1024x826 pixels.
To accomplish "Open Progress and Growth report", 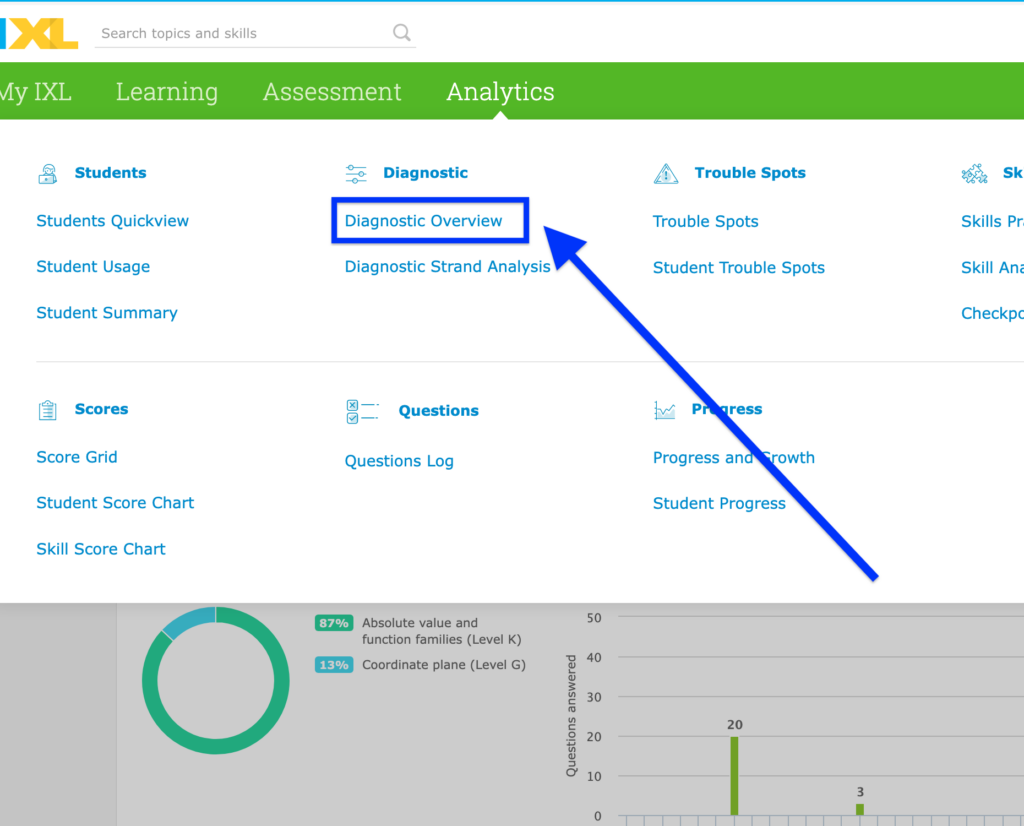I will pos(734,458).
